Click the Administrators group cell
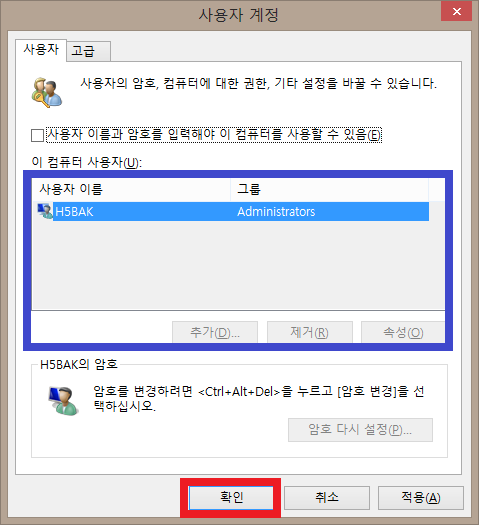Screen dimensions: 479x525 276,212
